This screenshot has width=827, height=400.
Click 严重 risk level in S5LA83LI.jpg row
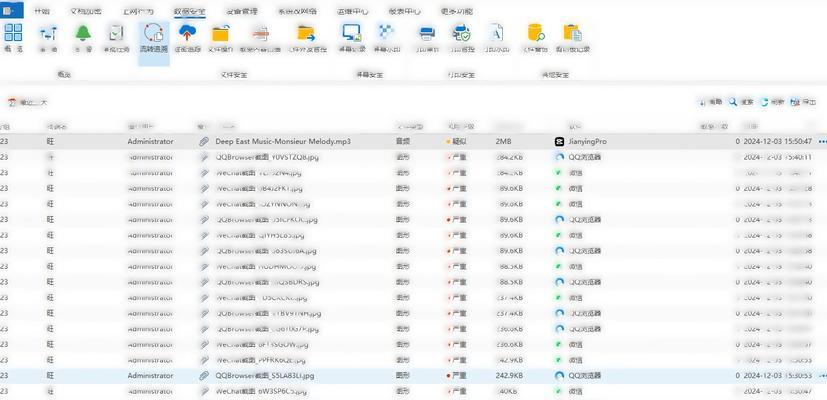click(x=459, y=376)
